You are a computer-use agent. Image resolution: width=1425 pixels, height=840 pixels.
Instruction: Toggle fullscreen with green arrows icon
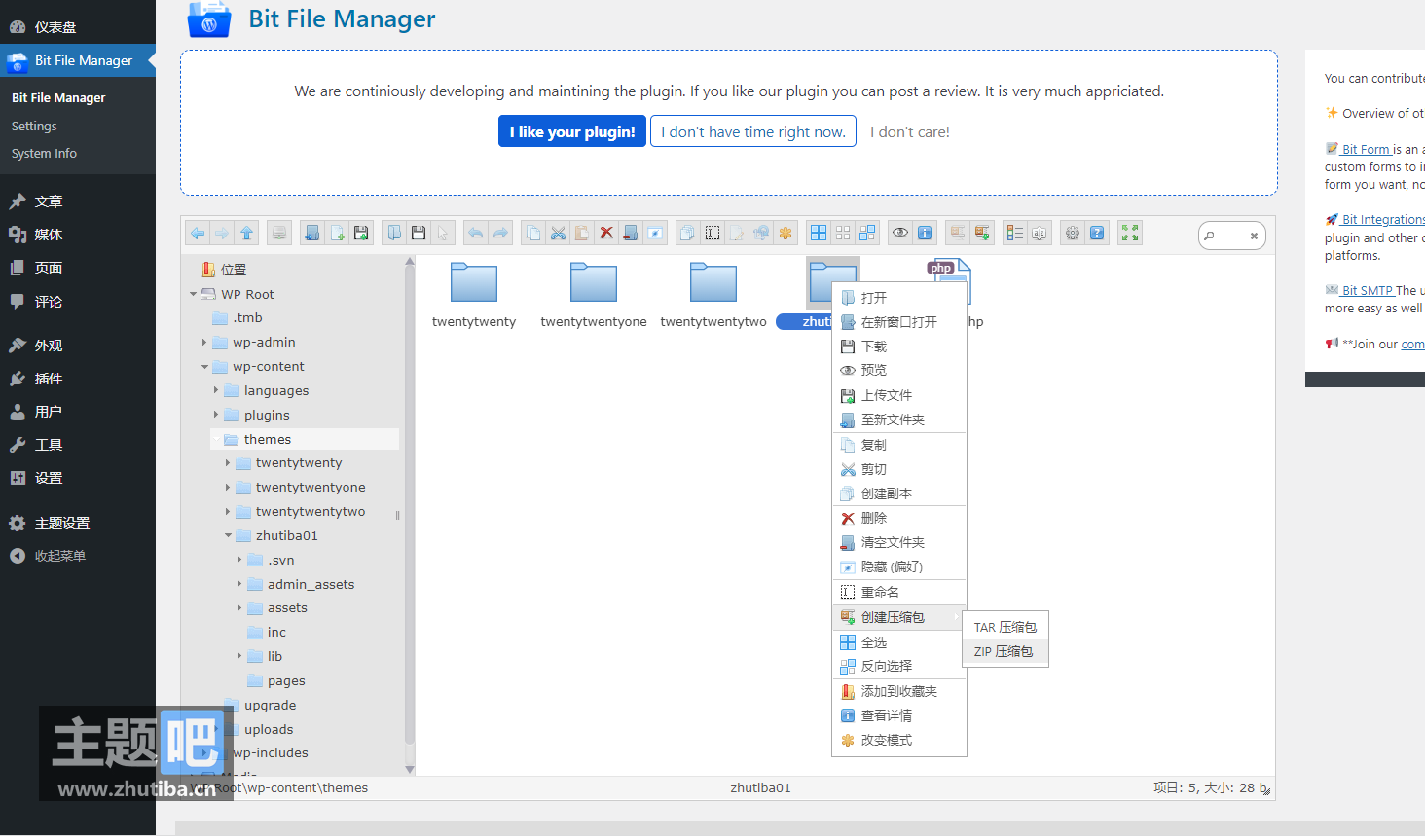[1130, 233]
